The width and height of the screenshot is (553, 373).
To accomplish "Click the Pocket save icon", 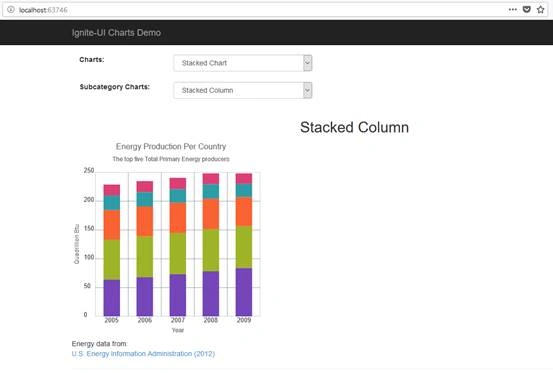I will point(527,10).
